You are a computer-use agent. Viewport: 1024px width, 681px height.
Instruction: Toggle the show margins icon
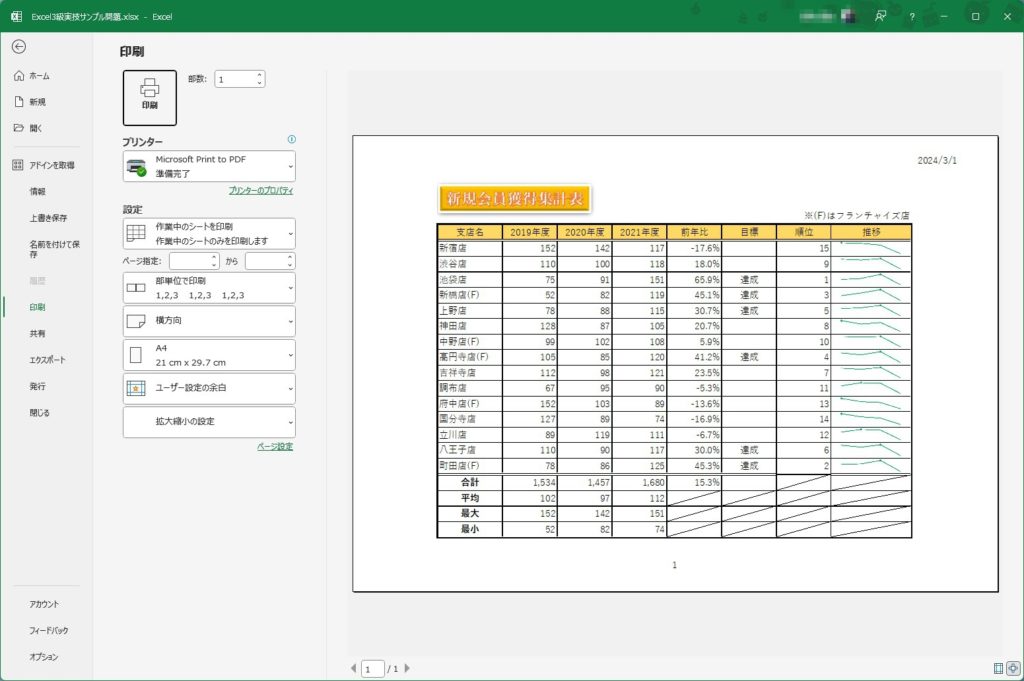tap(999, 668)
